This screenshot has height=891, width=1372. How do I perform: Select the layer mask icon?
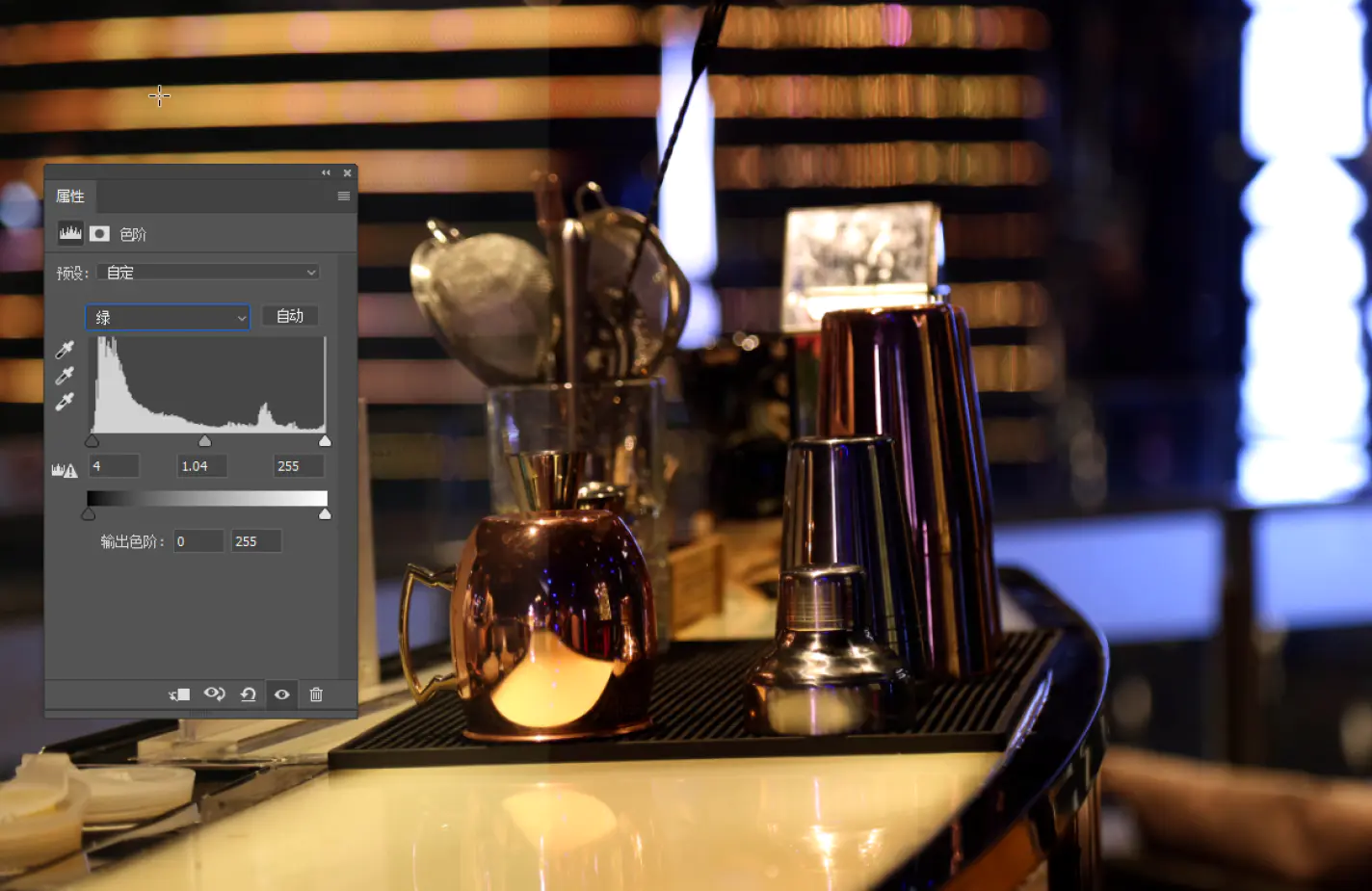pyautogui.click(x=99, y=233)
